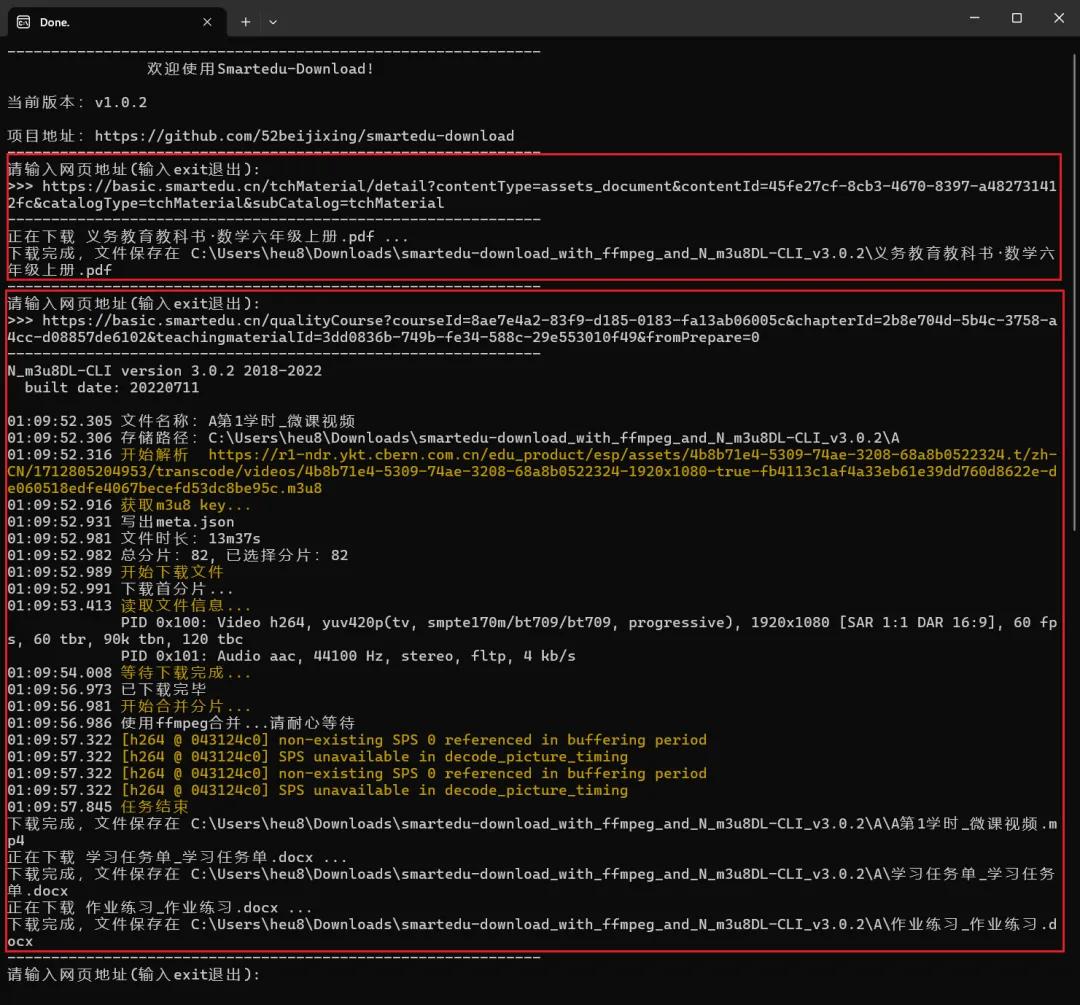
Task: Click the 等待下载完成... line
Action: click(x=129, y=673)
